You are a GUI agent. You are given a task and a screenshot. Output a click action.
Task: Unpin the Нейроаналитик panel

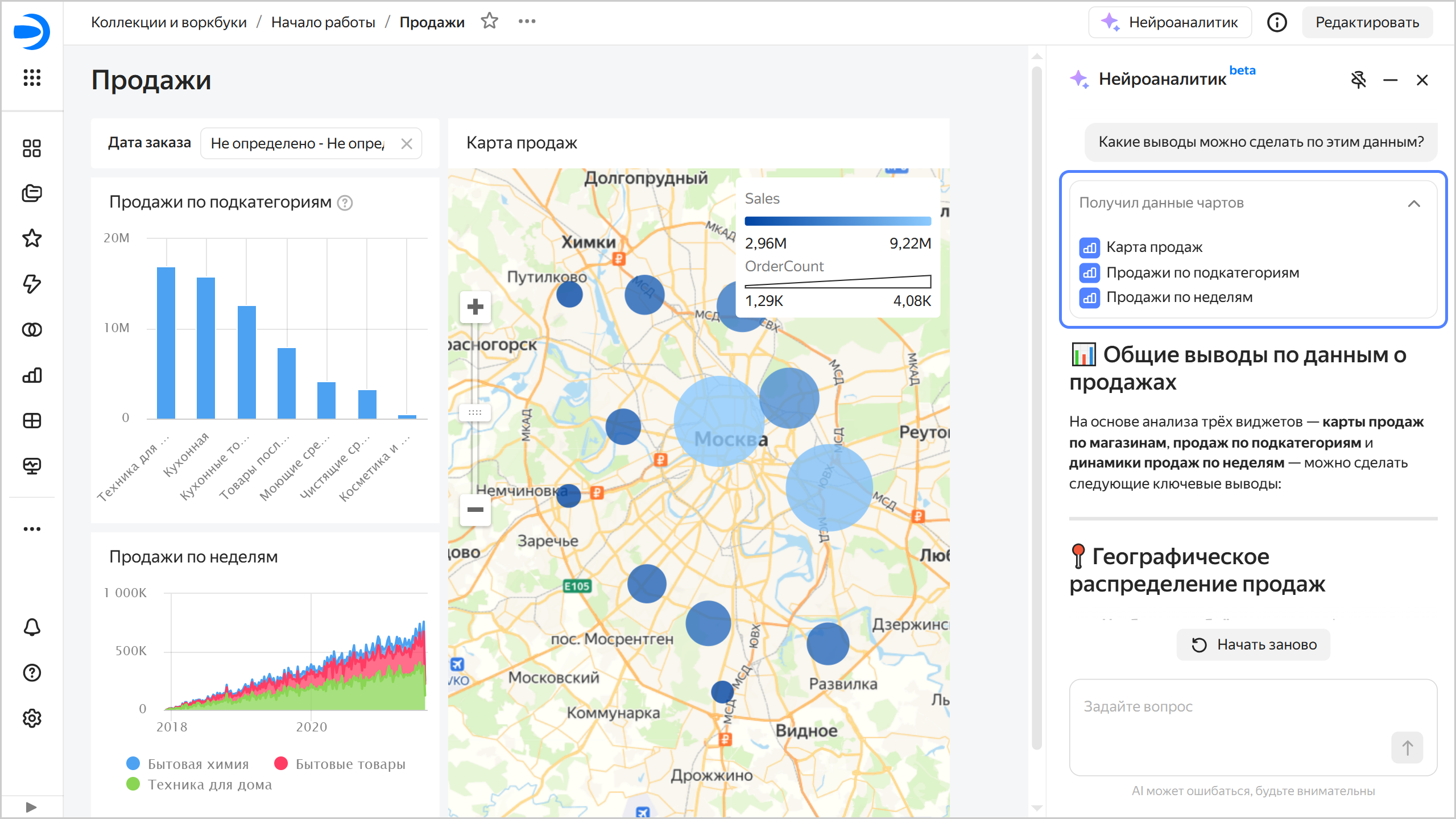(1358, 80)
